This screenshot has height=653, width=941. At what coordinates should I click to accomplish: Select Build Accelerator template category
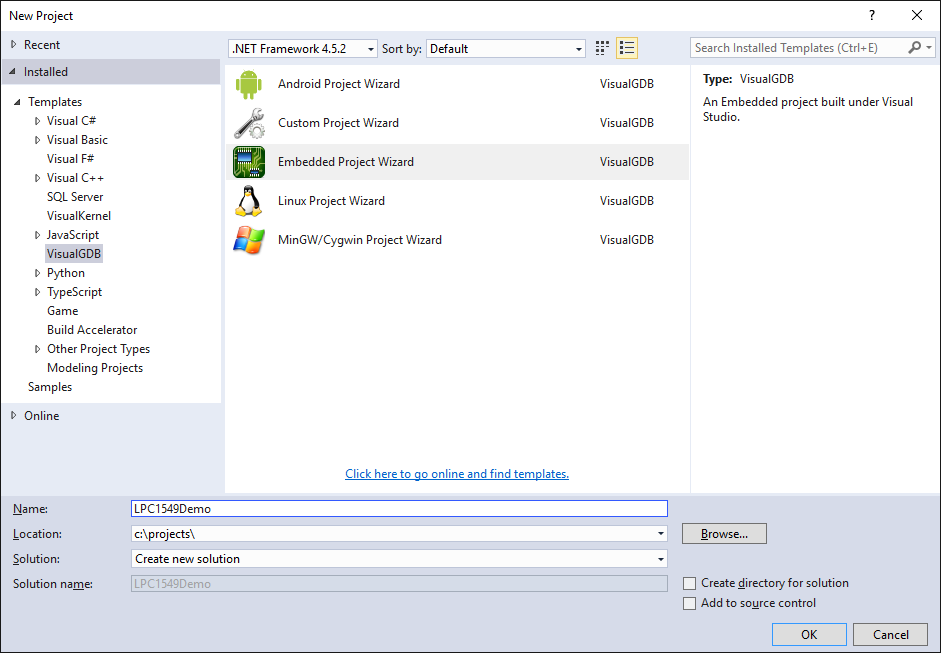pos(92,330)
